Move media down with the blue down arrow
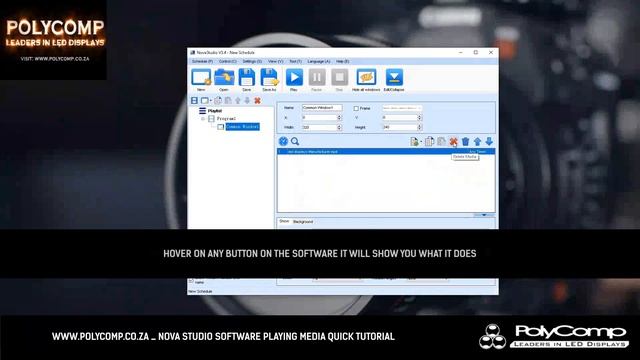The image size is (640, 360). 489,142
